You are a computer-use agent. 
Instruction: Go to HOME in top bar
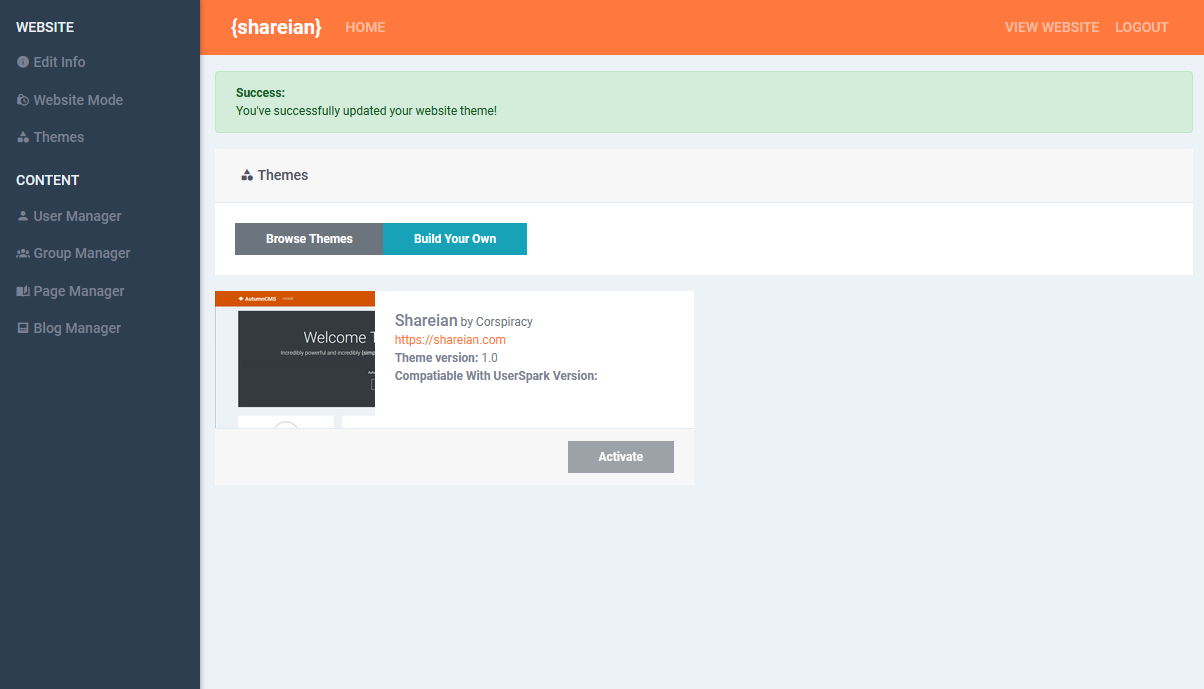365,27
